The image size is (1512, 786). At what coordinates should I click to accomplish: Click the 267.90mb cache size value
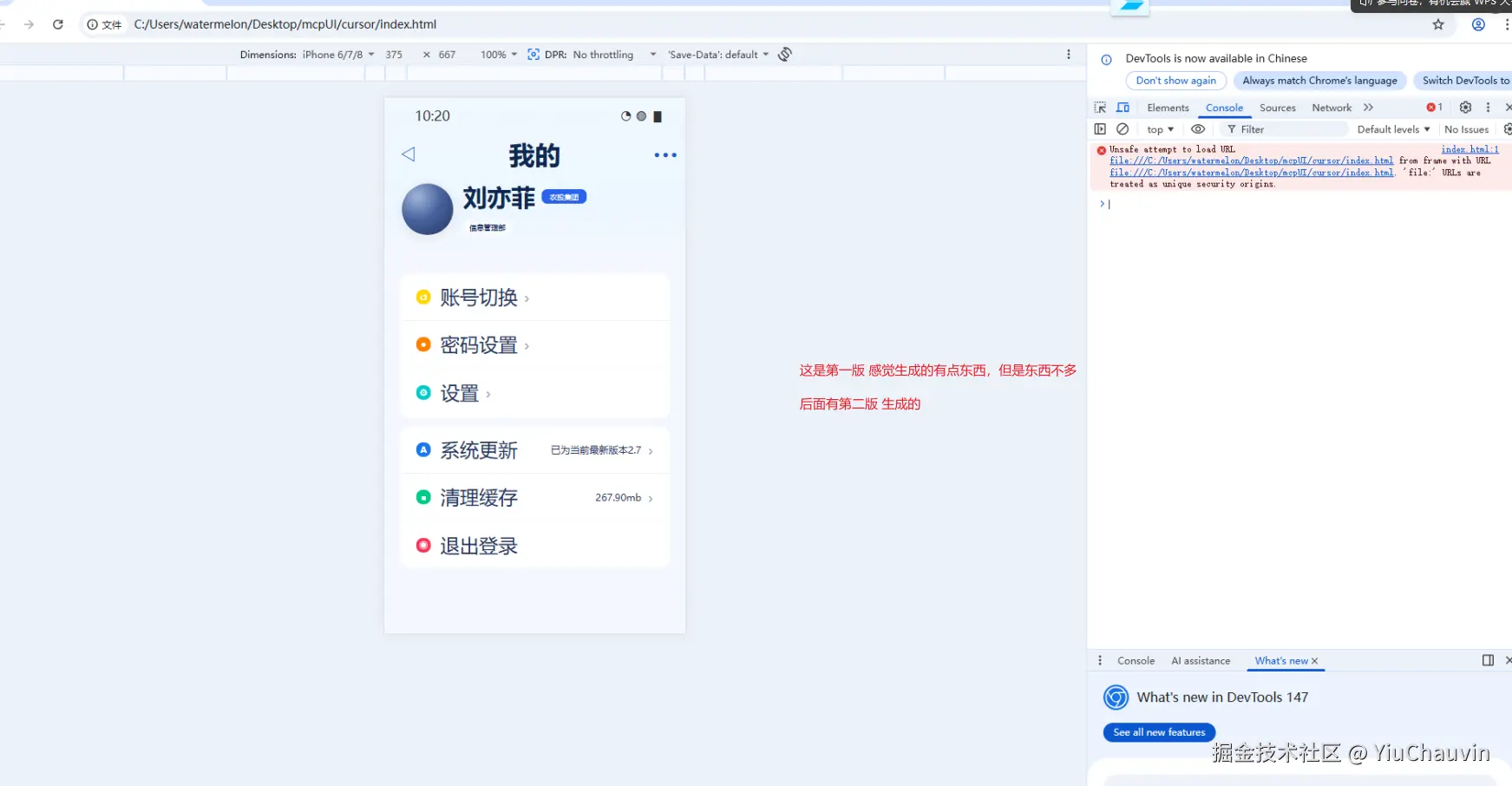coord(618,498)
